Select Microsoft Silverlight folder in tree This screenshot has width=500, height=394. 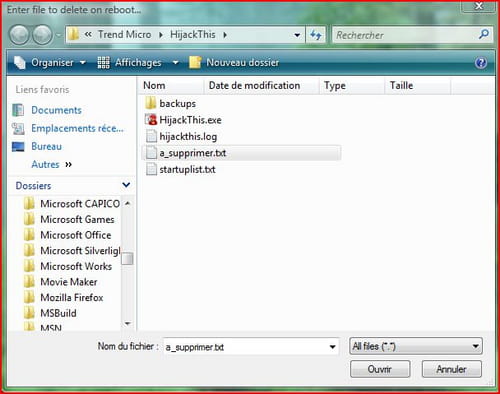pos(72,251)
